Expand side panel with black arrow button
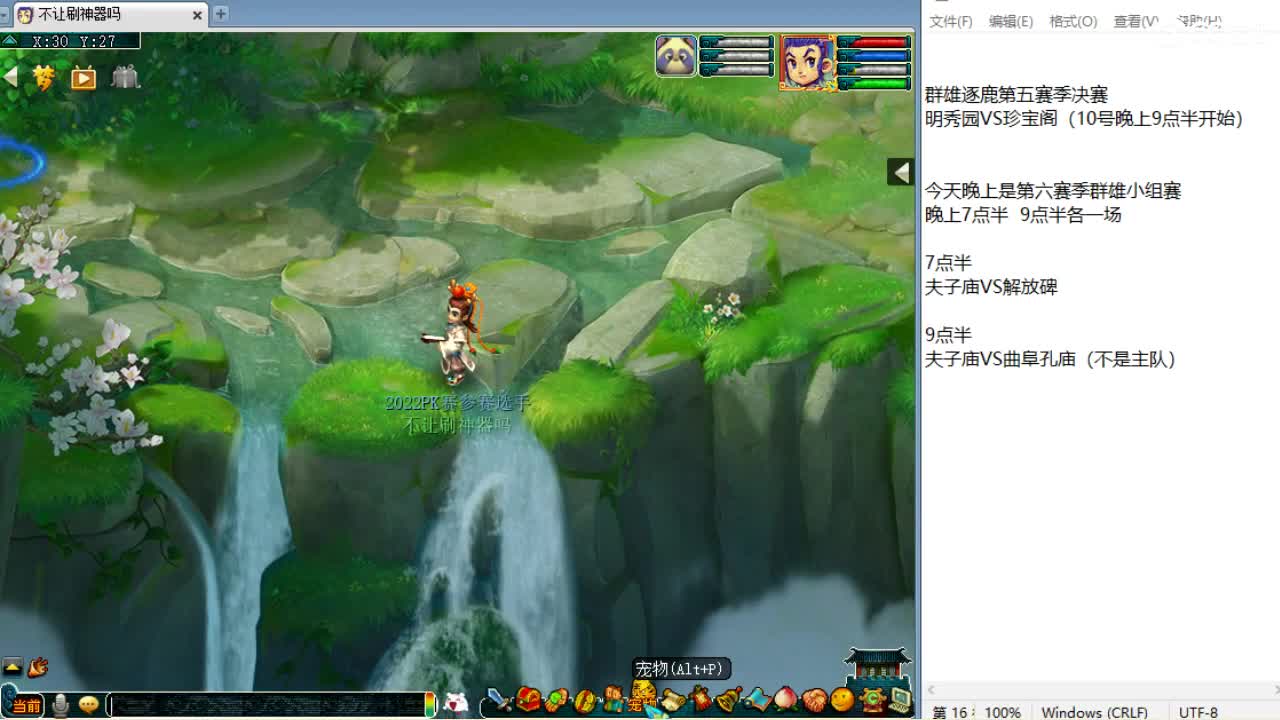1280x720 pixels. click(x=900, y=172)
